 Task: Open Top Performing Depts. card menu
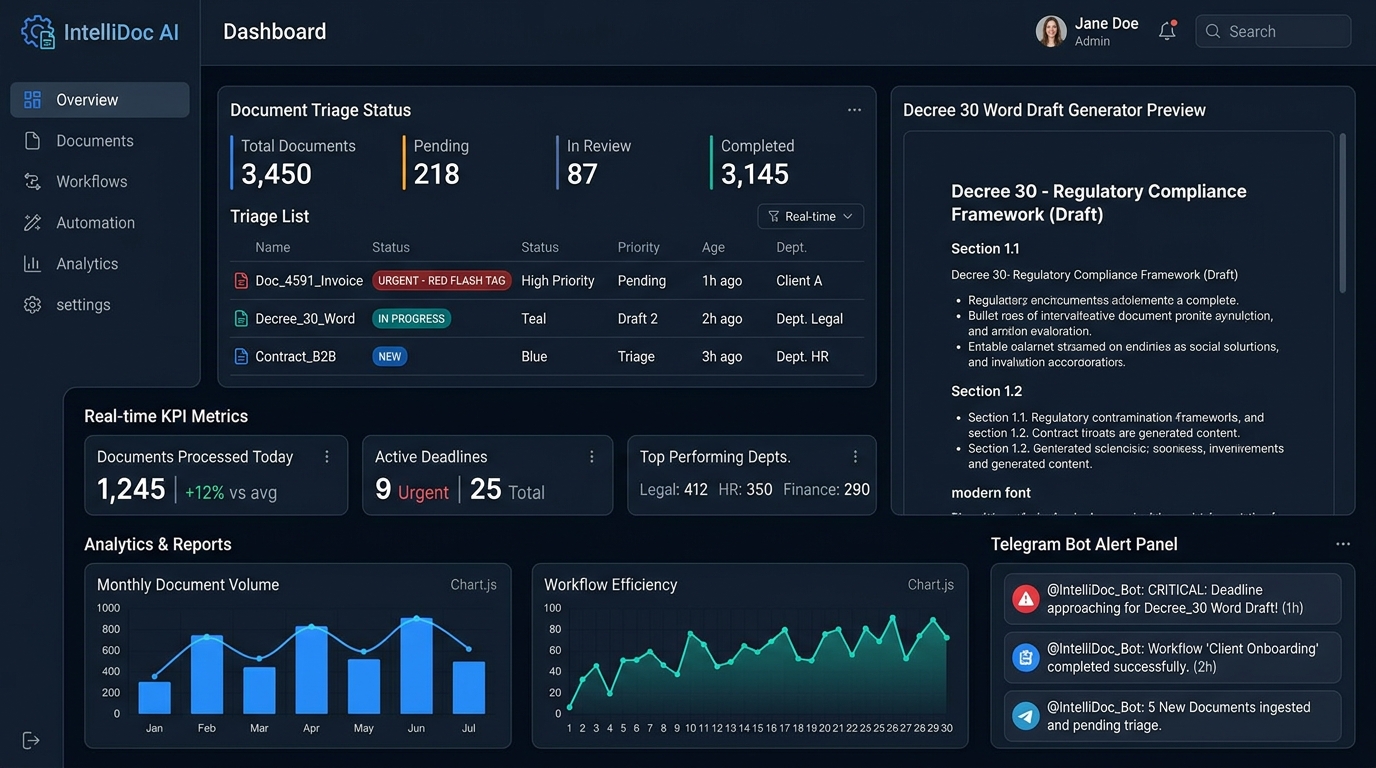[x=855, y=457]
